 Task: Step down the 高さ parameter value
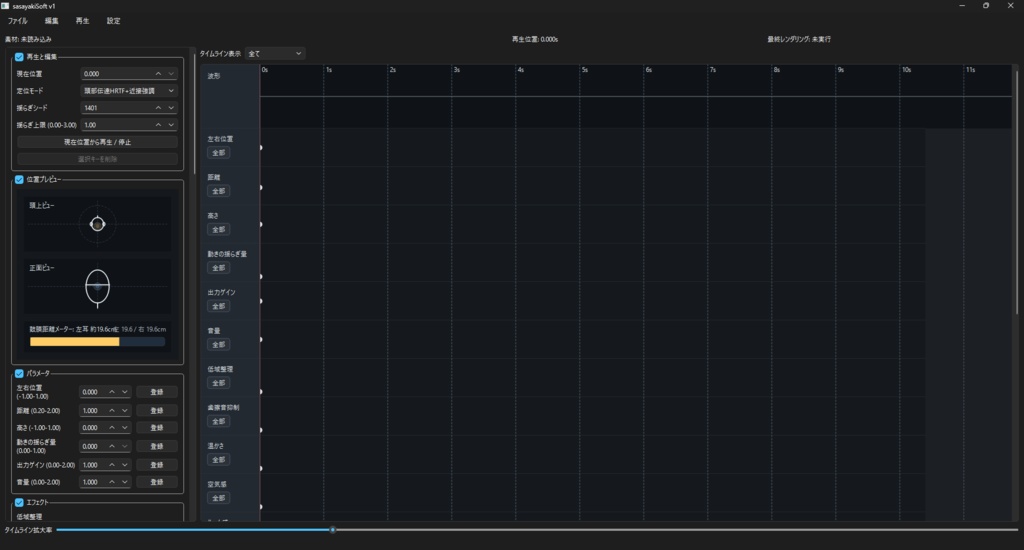click(125, 428)
